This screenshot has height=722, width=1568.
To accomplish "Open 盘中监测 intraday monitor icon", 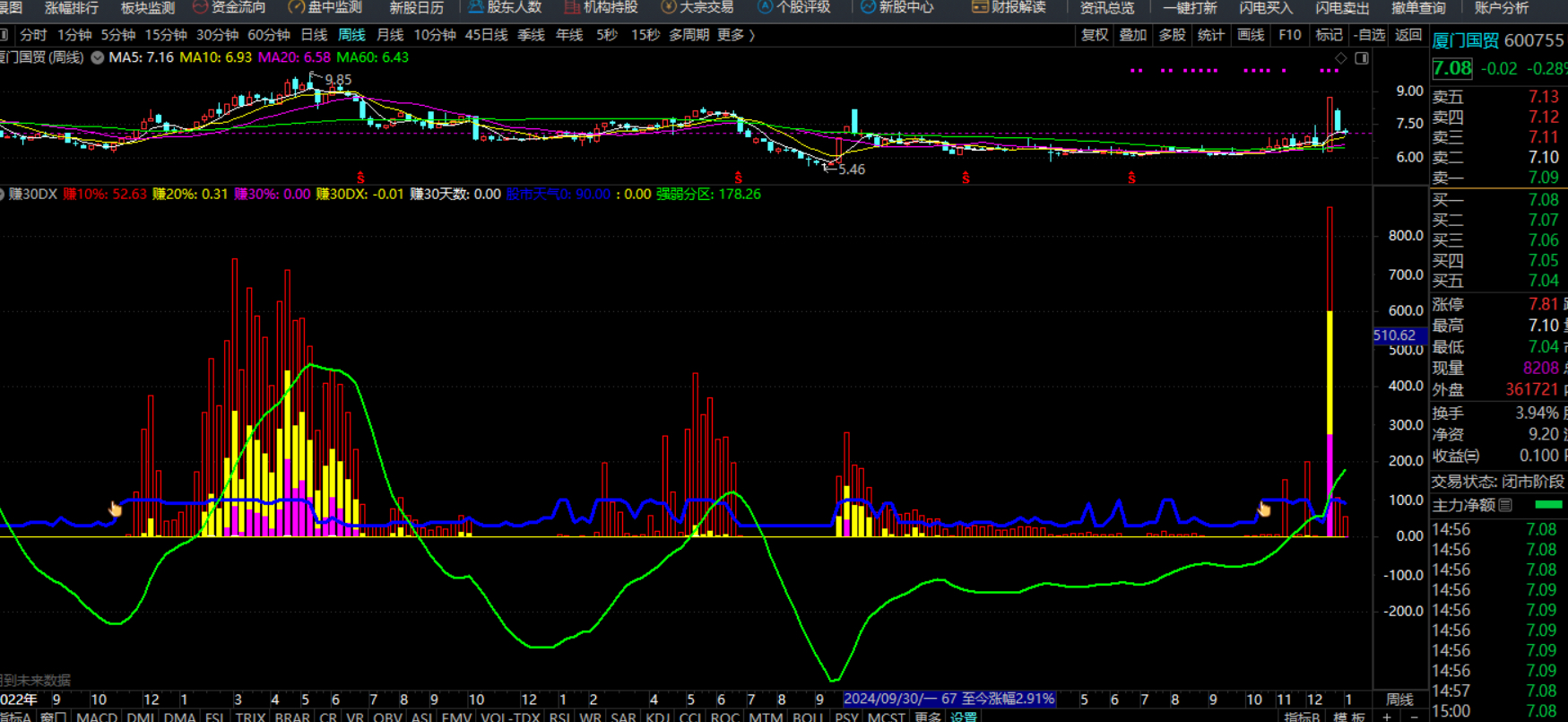I will [296, 7].
